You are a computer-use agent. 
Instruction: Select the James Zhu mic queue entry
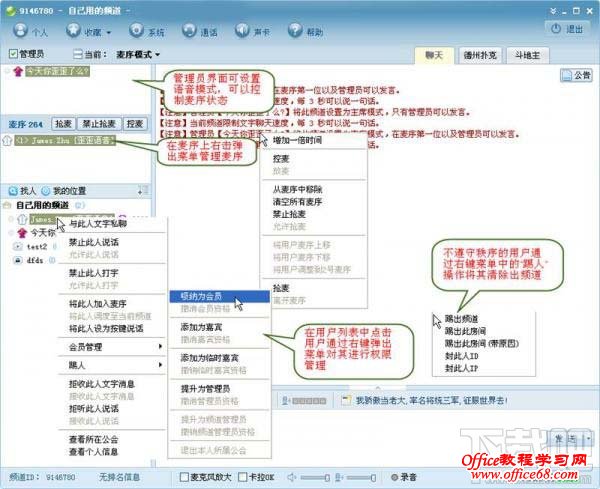65,140
